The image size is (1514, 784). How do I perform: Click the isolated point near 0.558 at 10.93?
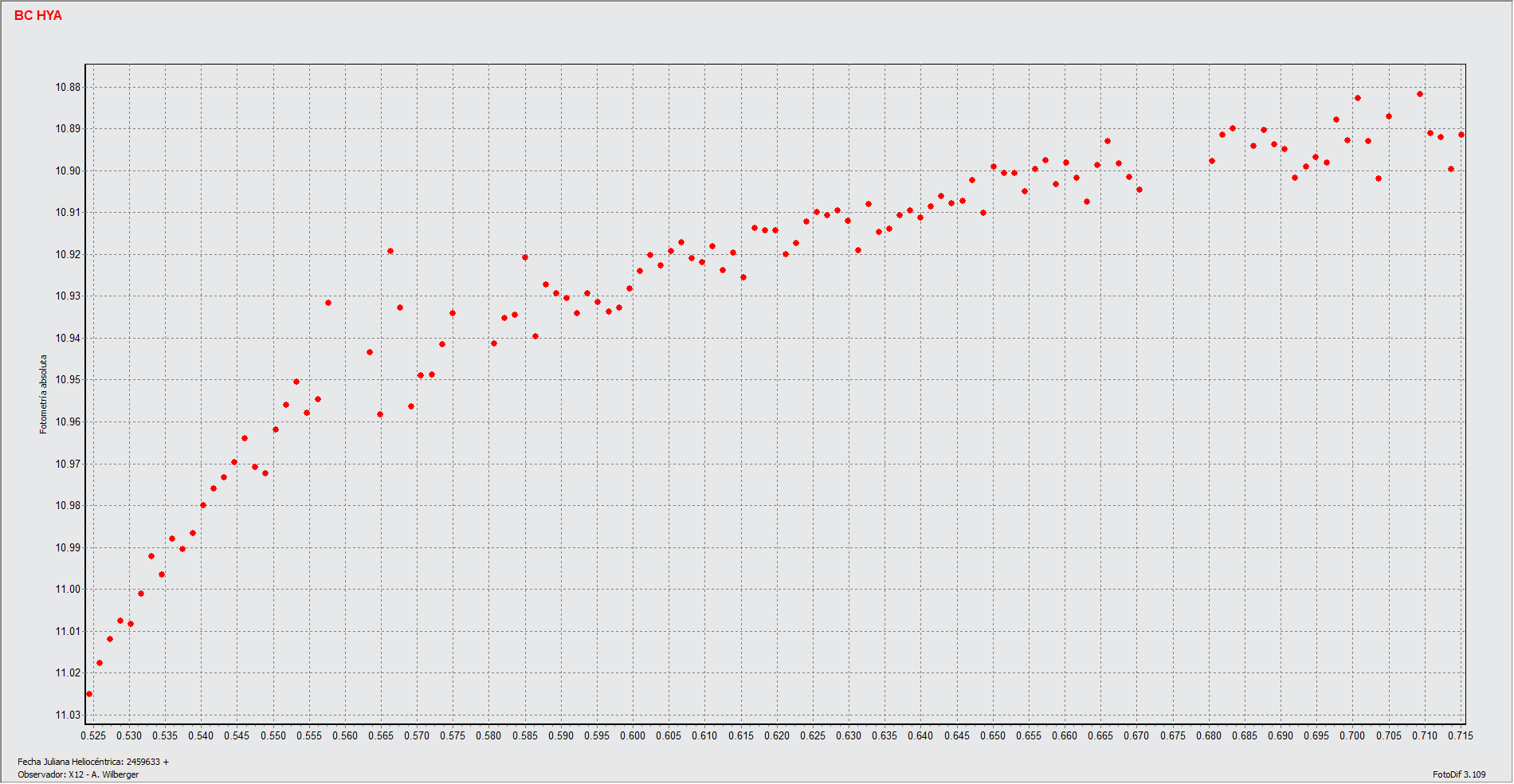coord(328,303)
